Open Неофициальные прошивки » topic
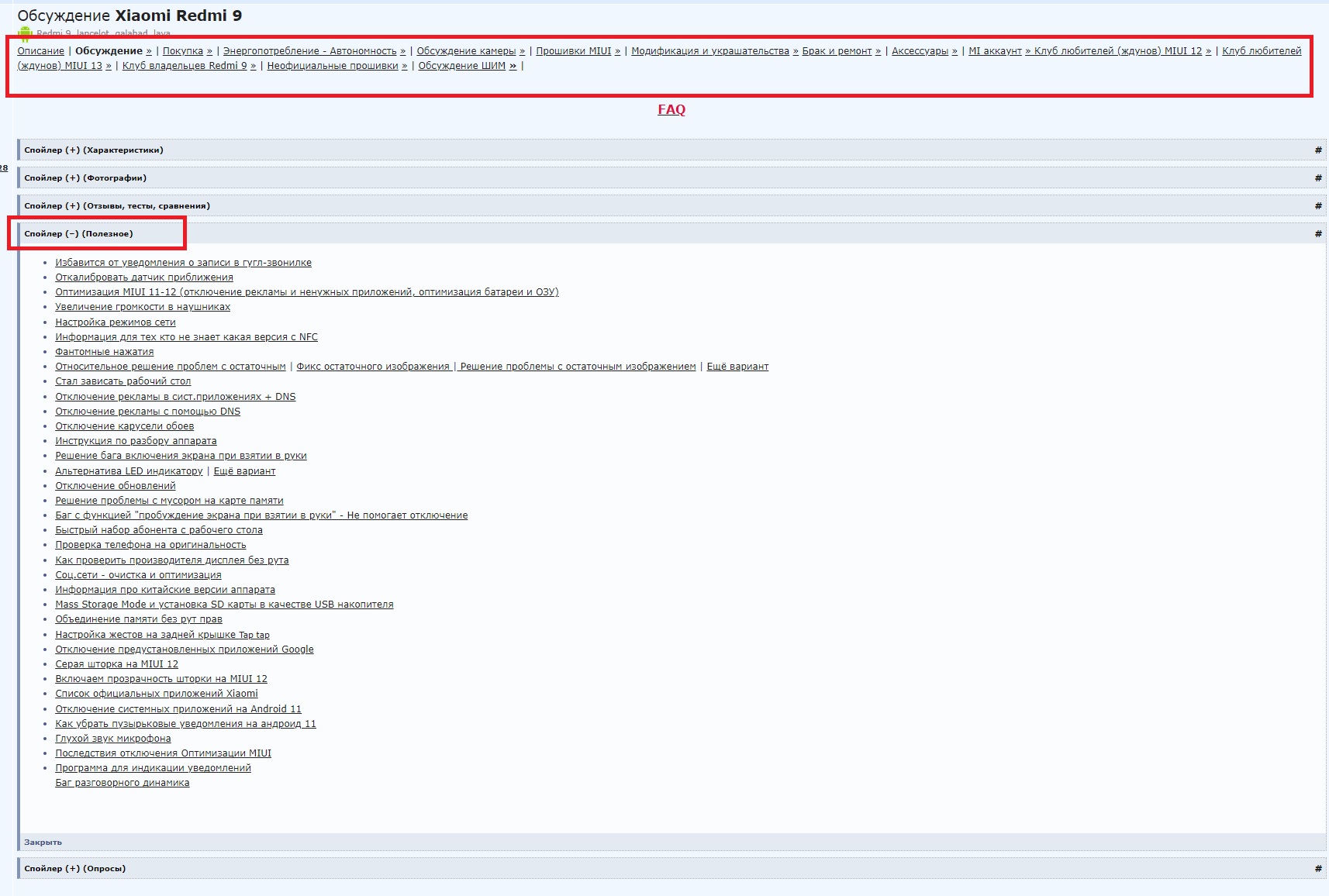This screenshot has width=1329, height=896. [x=337, y=66]
